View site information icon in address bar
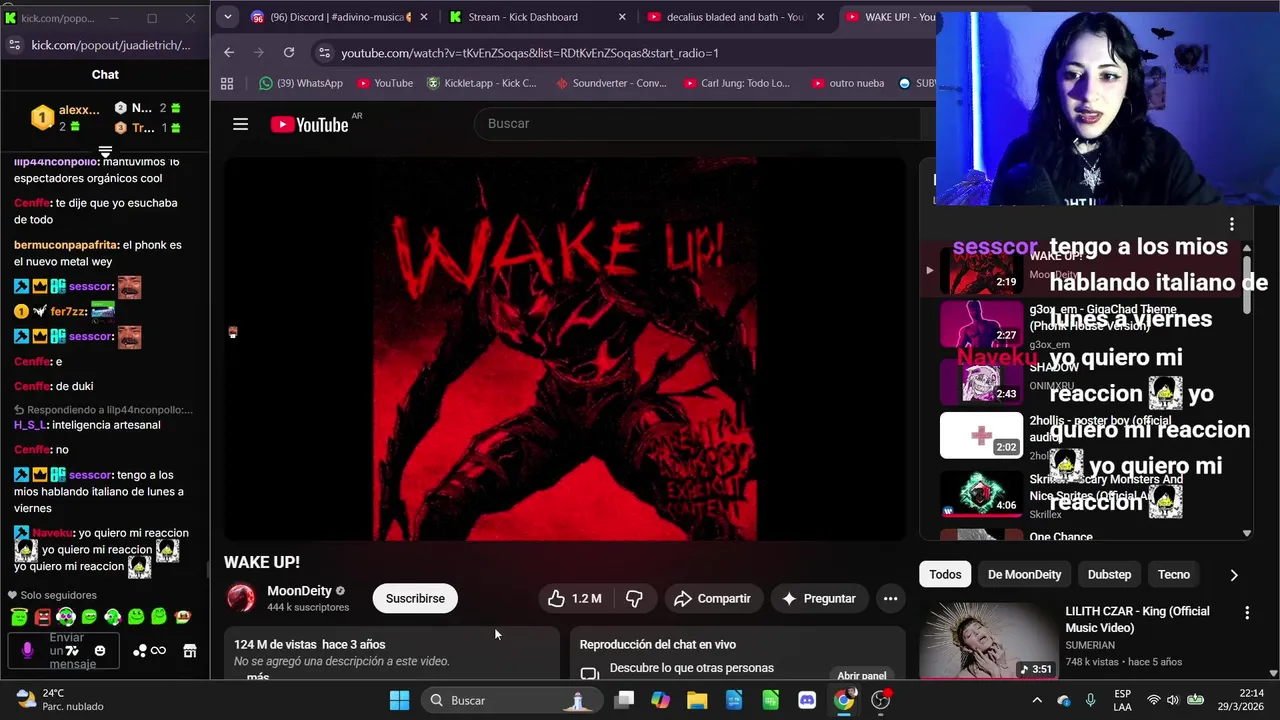 323,53
